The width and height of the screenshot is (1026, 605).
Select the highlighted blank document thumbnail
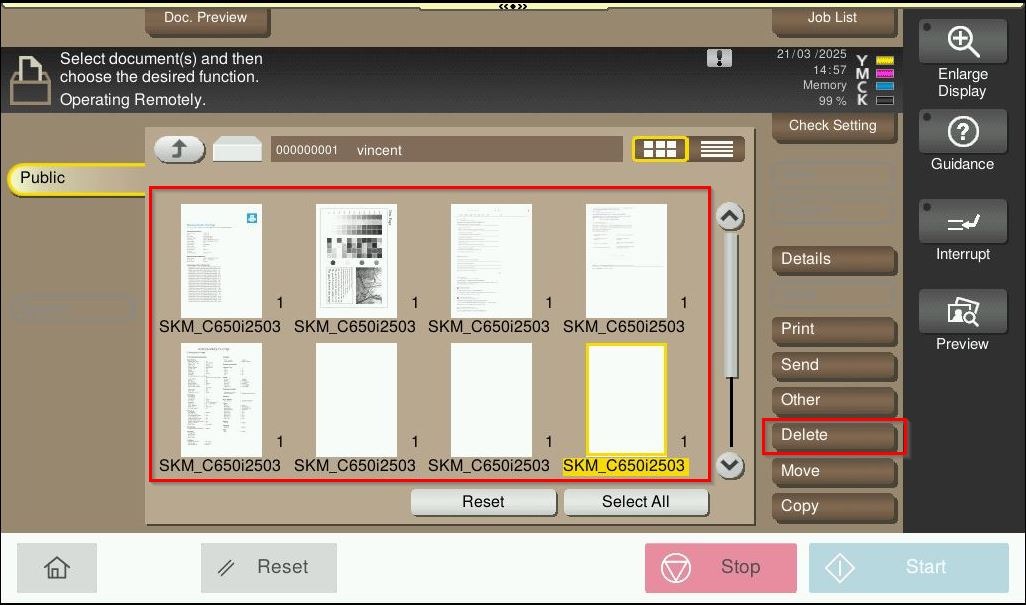coord(626,399)
